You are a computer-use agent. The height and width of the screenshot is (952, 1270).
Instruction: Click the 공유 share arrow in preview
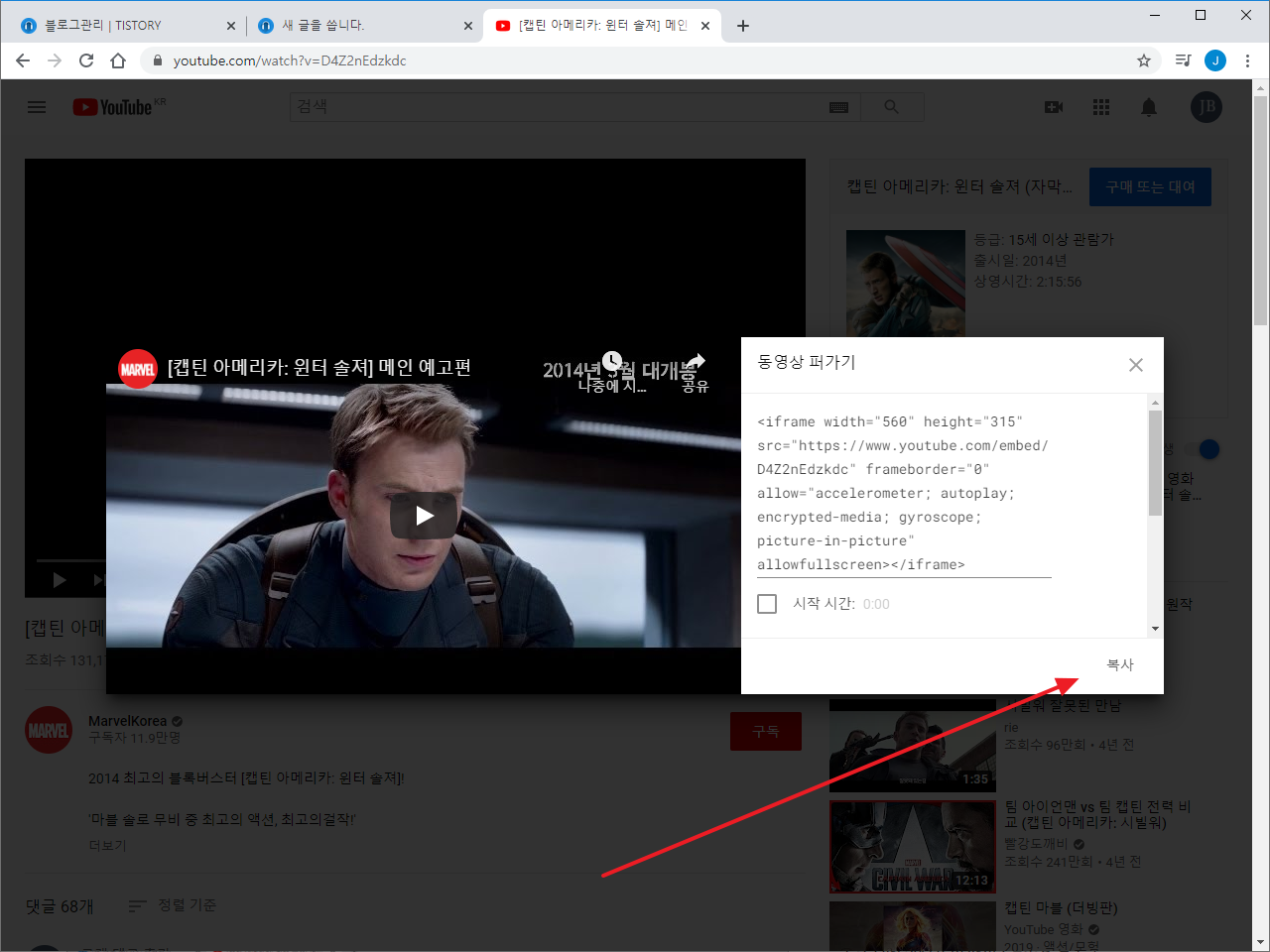tap(696, 361)
